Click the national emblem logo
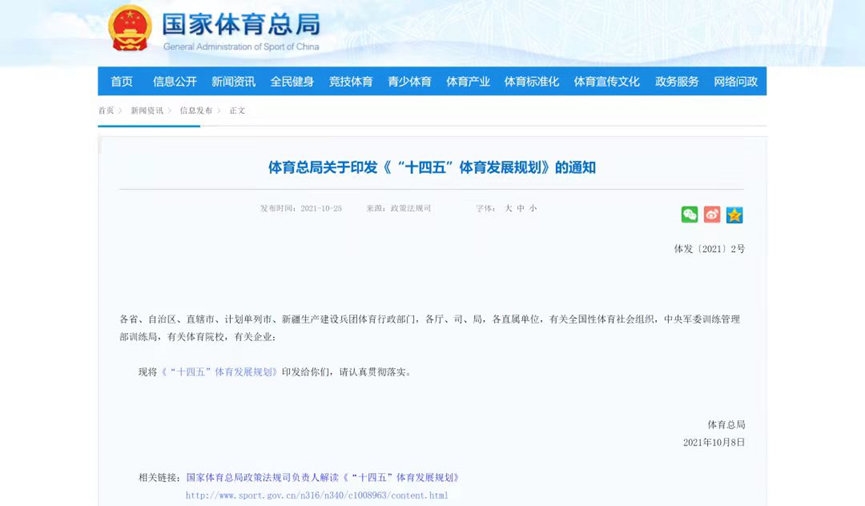Viewport: 865px width, 506px height. point(130,27)
